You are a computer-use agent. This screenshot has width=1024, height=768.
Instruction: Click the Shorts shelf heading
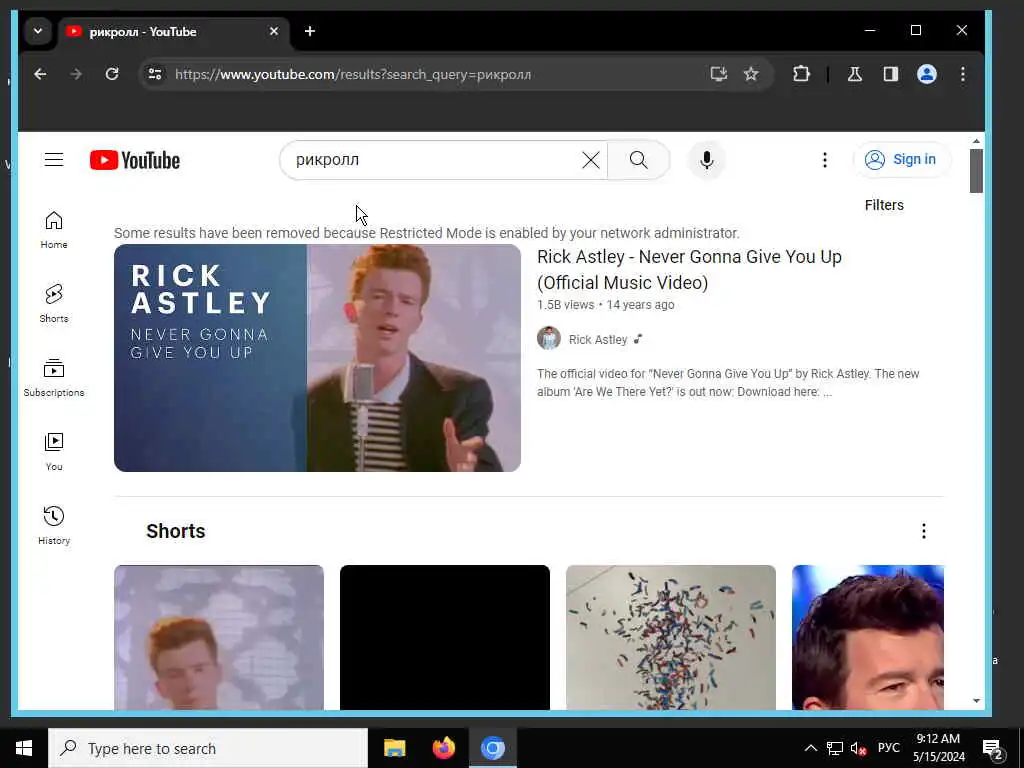pos(176,531)
